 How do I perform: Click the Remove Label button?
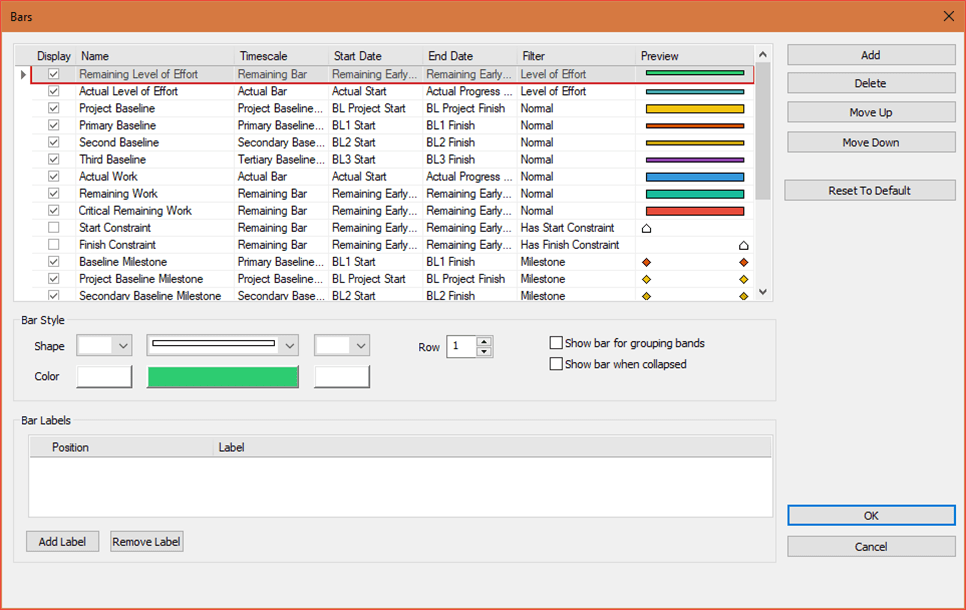[x=147, y=542]
